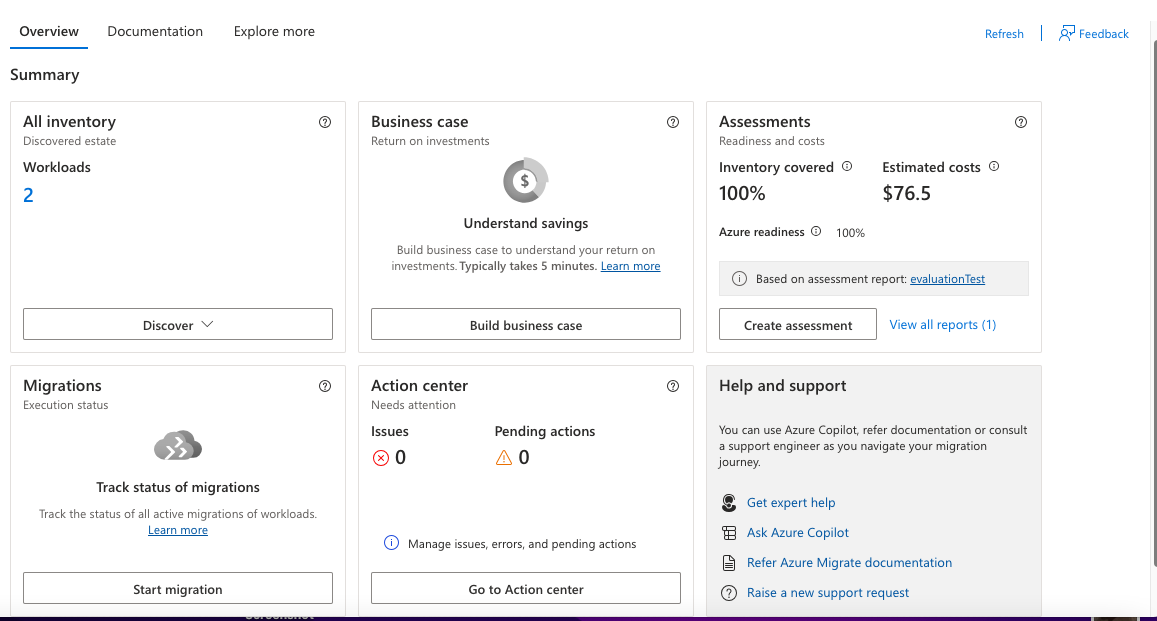Open help icon on Migrations card
1157x621 pixels.
(x=325, y=386)
